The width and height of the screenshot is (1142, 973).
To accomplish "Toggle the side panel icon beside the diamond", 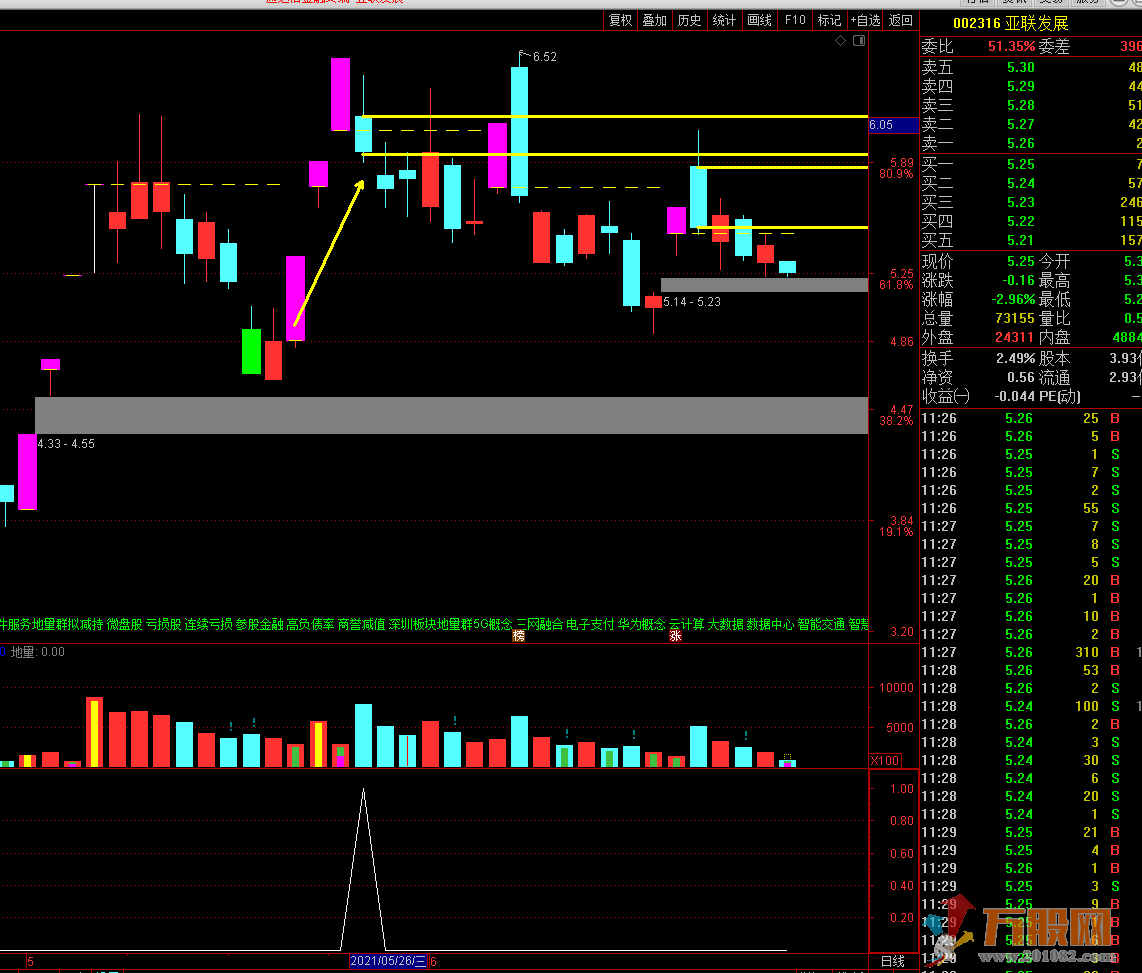I will [x=857, y=41].
